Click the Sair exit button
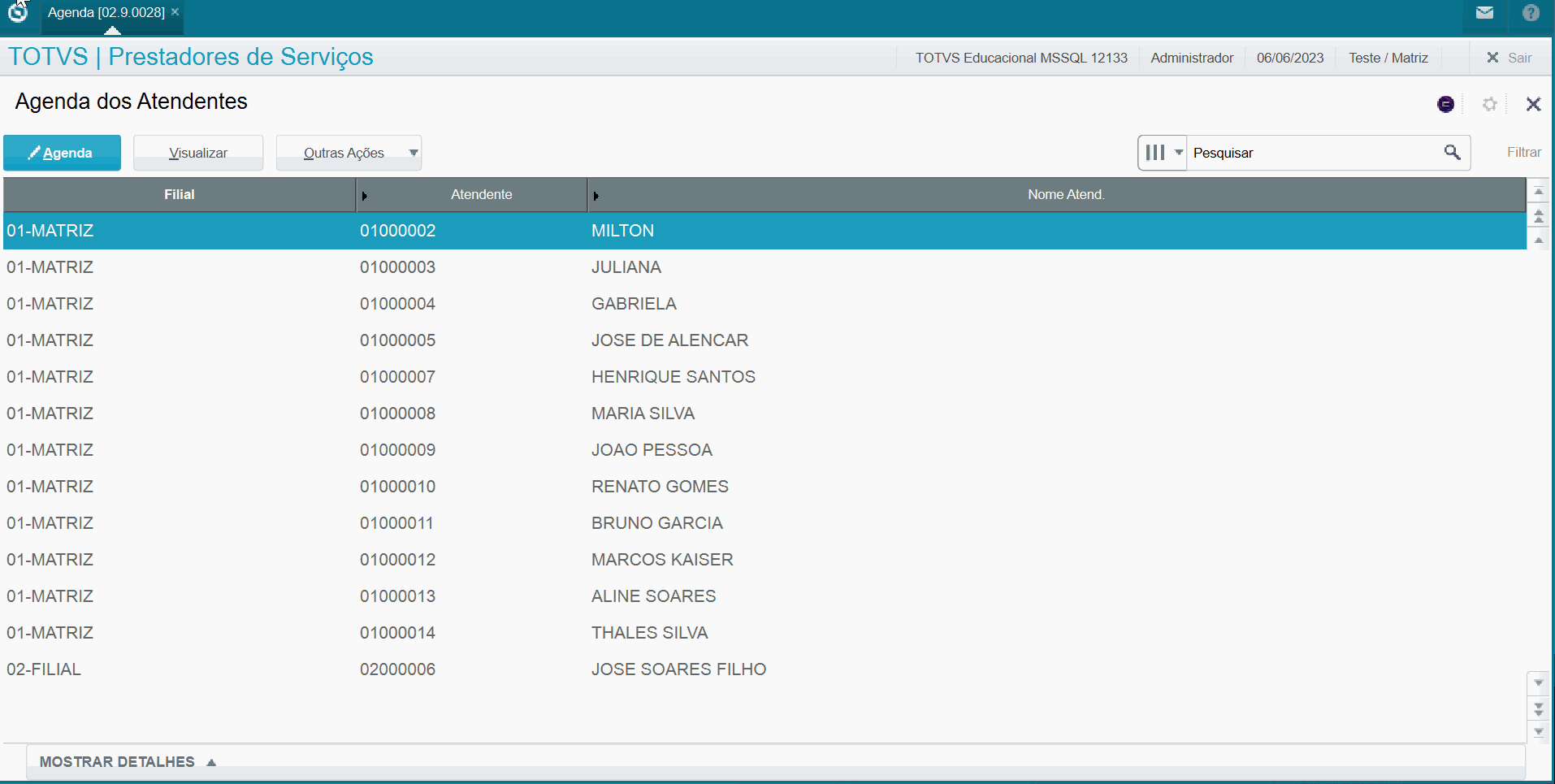 pos(1509,58)
